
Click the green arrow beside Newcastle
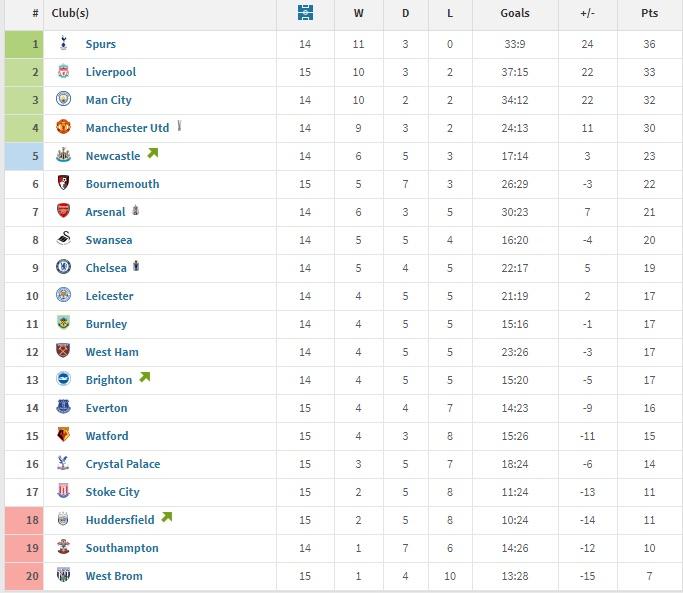pos(152,153)
